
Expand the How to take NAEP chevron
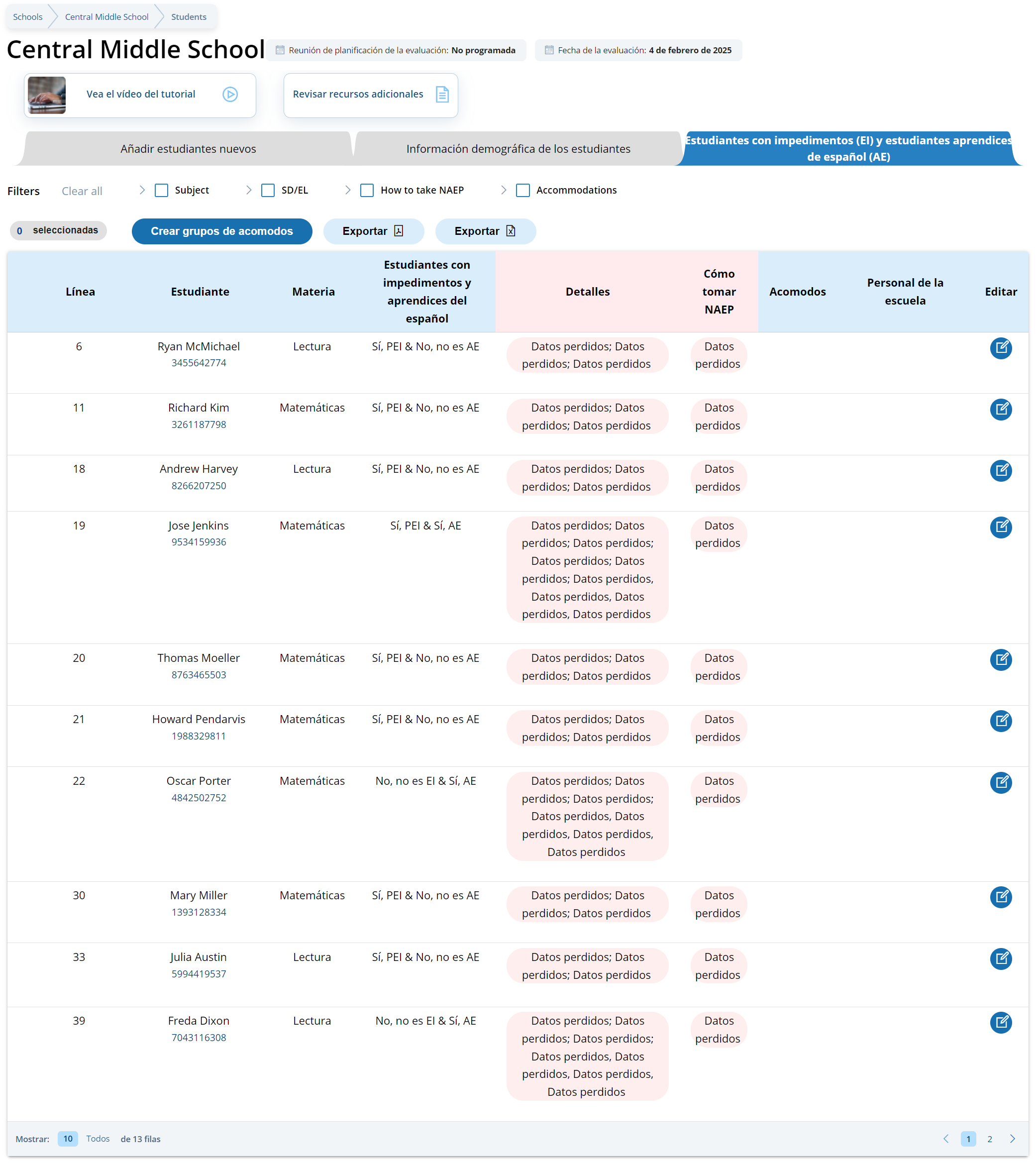point(347,190)
